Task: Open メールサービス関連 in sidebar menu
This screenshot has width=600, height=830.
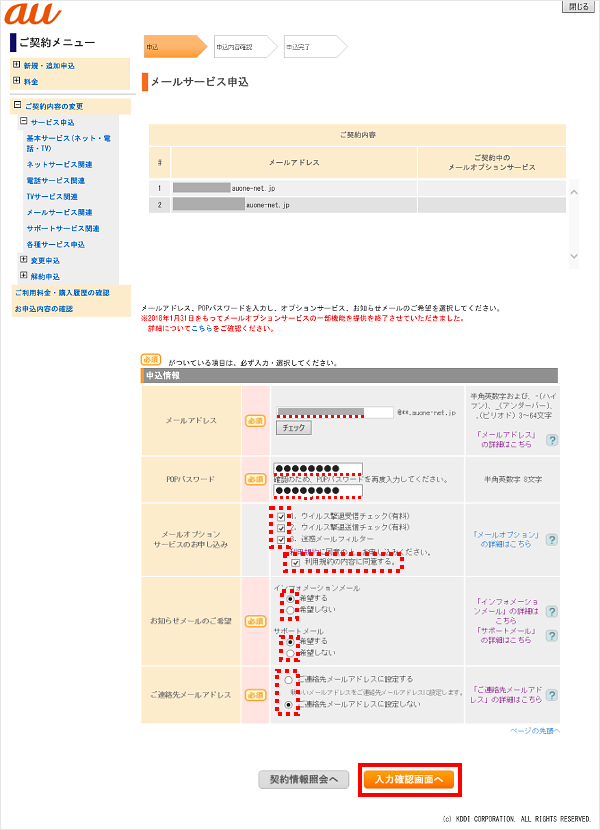Action: (59, 212)
